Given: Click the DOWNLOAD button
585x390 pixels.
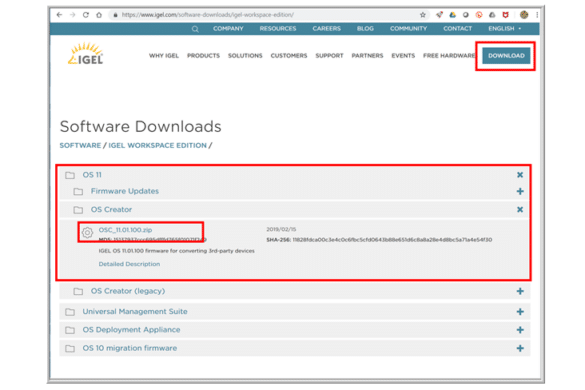Looking at the screenshot, I should [506, 56].
